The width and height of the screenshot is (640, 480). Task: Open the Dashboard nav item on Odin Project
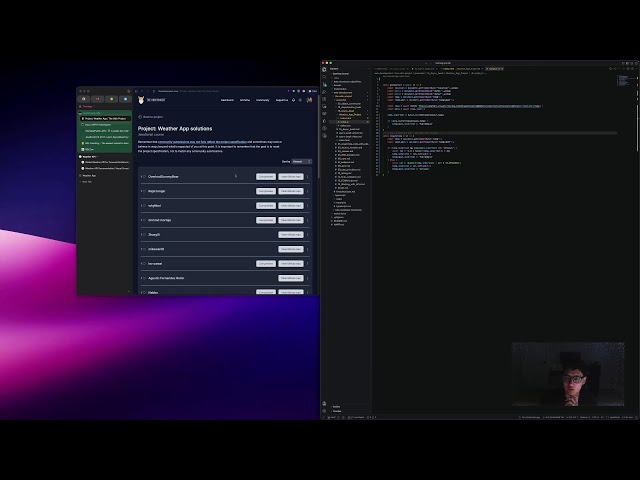click(x=227, y=100)
